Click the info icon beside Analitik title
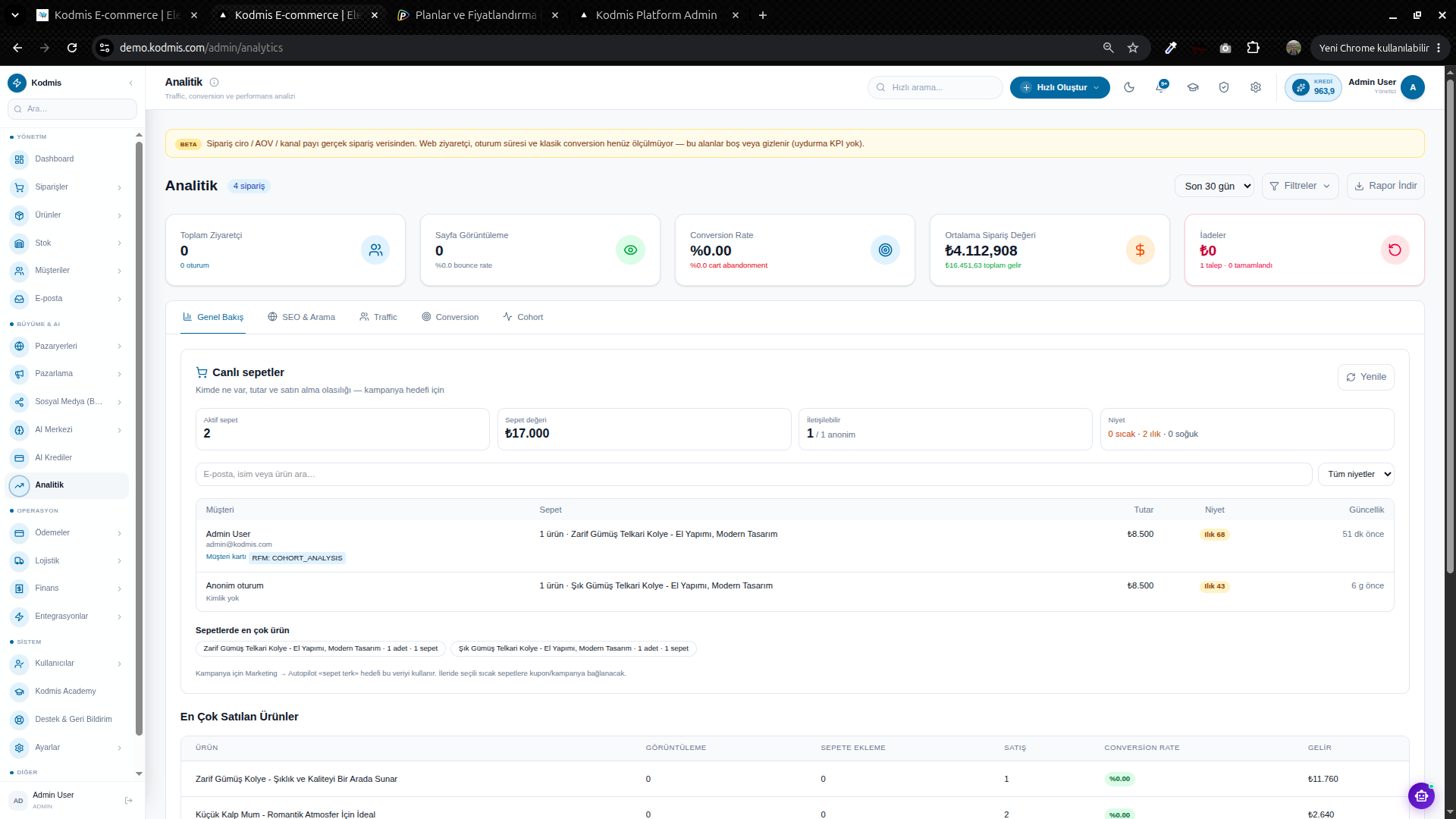Image resolution: width=1456 pixels, height=819 pixels. tap(214, 82)
